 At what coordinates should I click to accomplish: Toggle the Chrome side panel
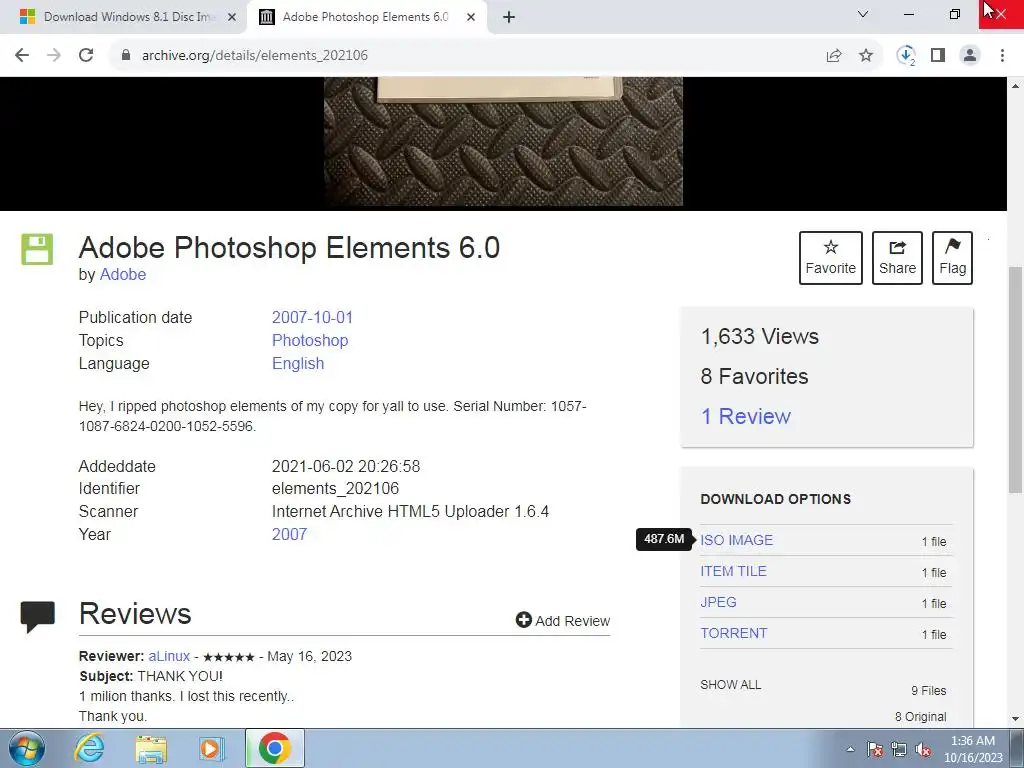click(938, 56)
